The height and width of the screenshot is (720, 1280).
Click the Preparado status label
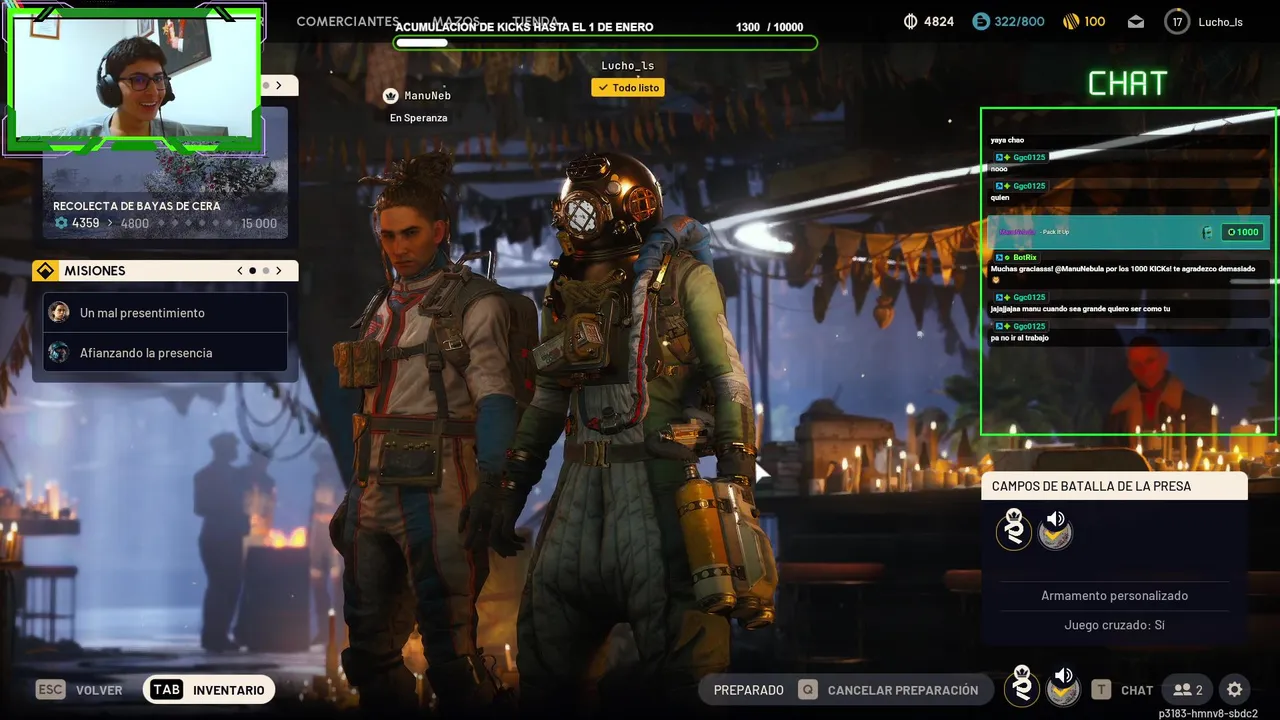tap(749, 690)
